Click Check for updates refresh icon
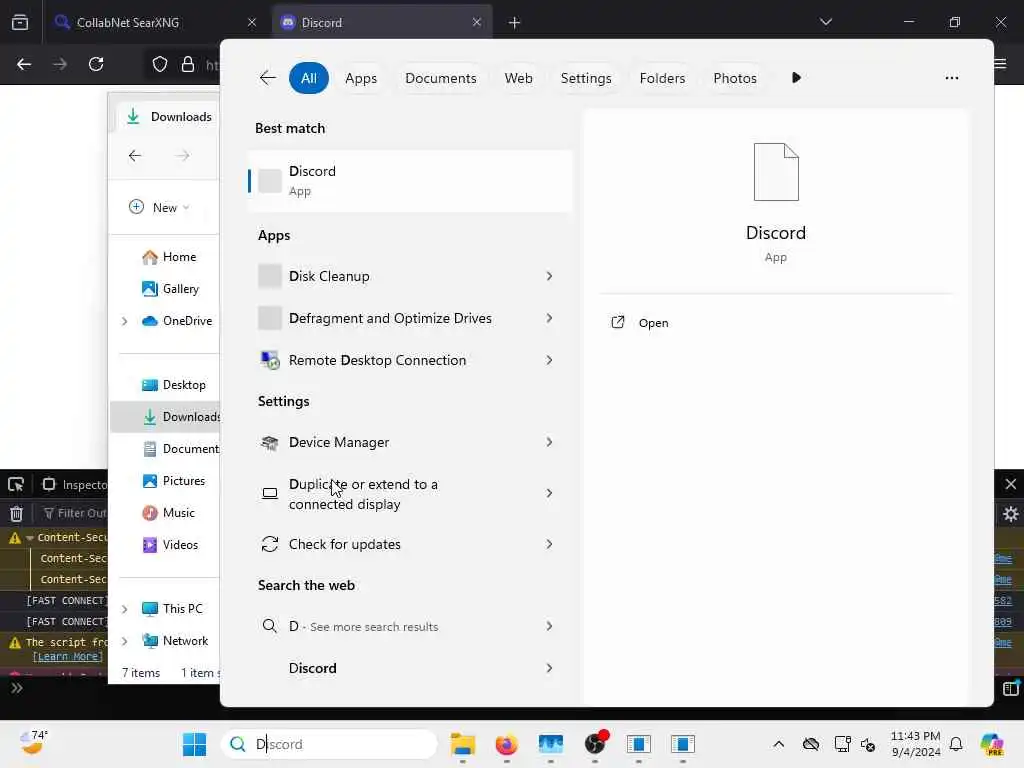This screenshot has width=1024, height=768. pos(270,544)
